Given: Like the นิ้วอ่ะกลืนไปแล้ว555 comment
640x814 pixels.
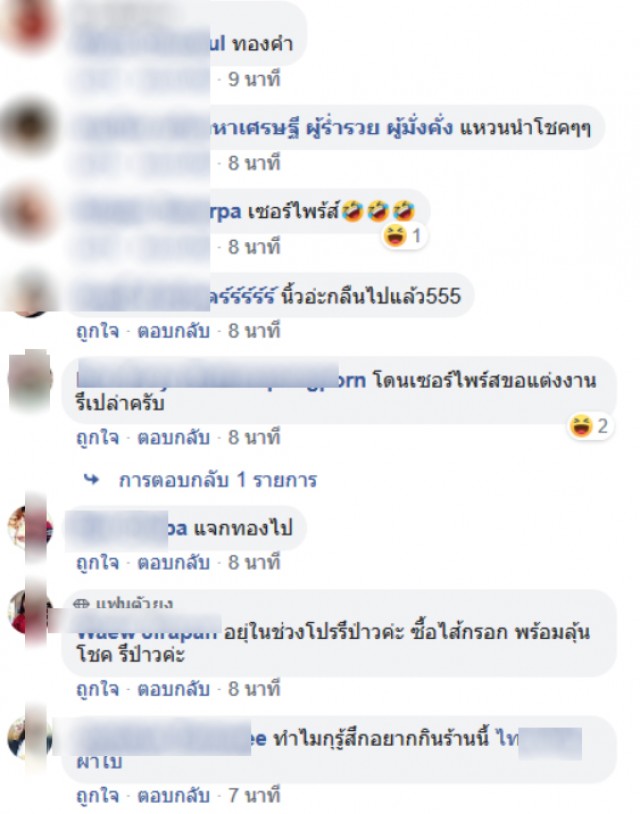Looking at the screenshot, I should point(97,331).
